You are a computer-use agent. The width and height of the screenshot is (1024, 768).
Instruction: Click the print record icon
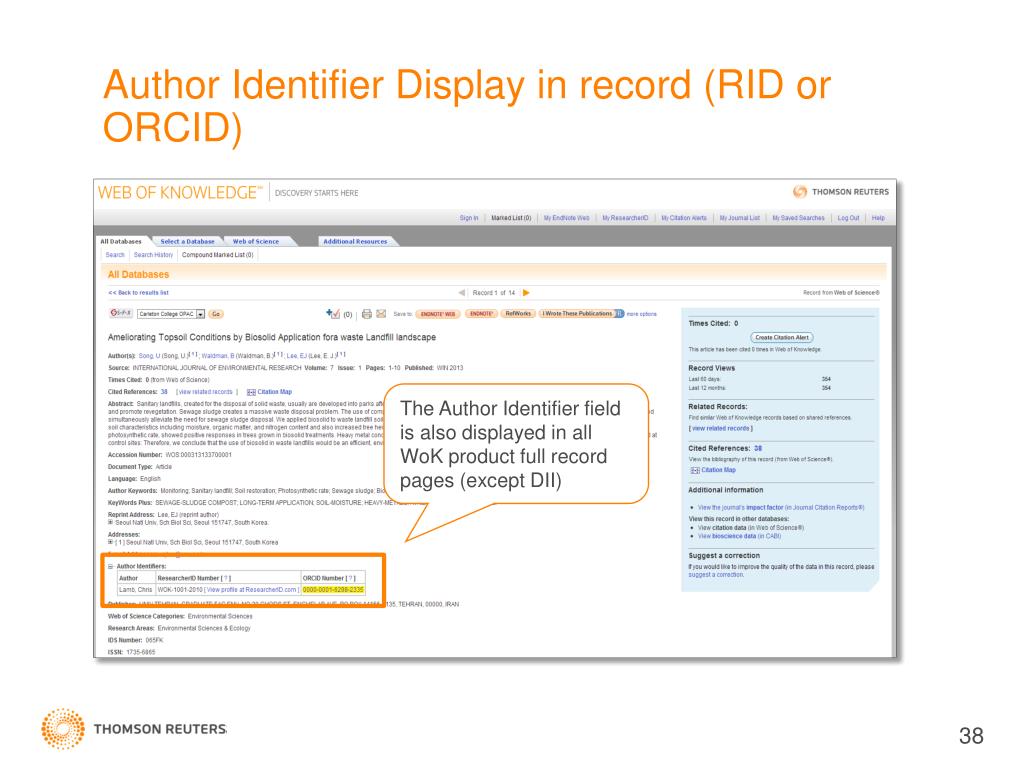367,314
